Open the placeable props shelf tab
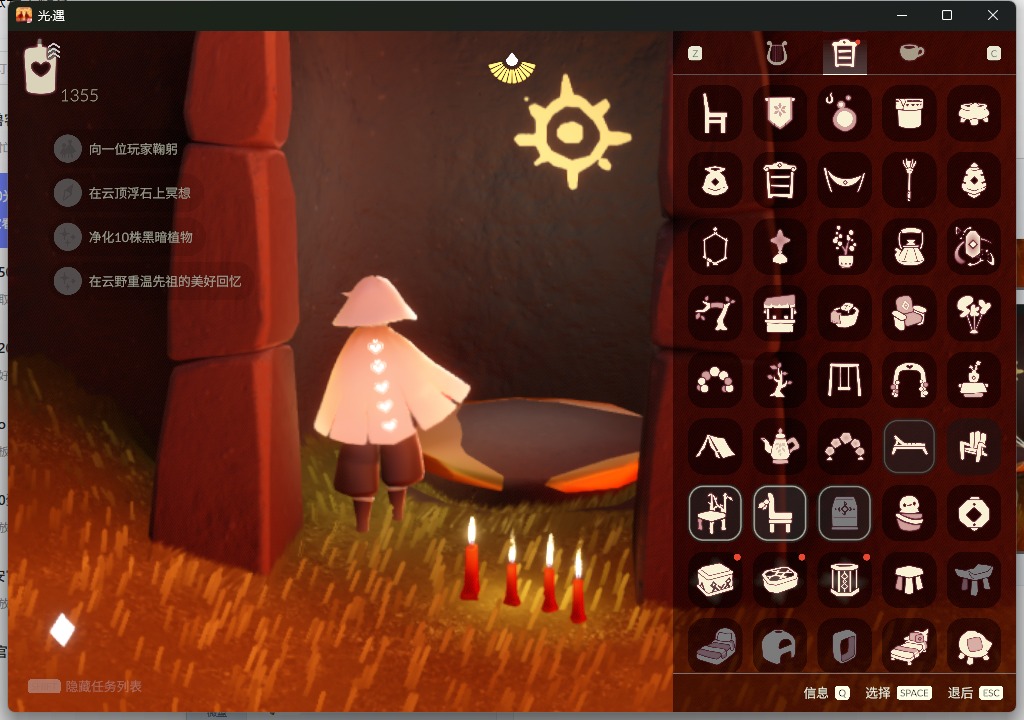Viewport: 1024px width, 720px height. point(844,54)
